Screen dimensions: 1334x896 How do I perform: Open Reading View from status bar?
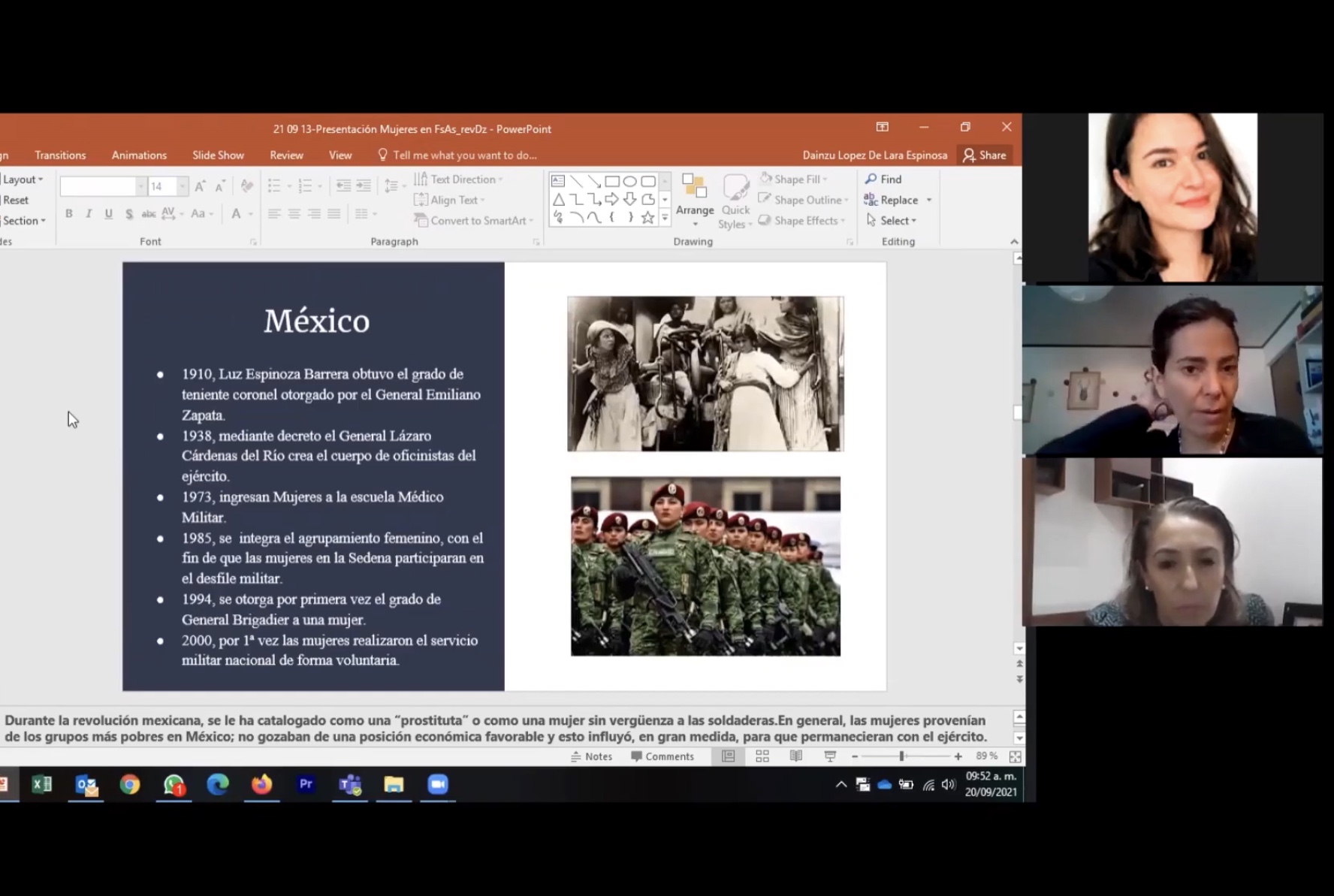(796, 756)
